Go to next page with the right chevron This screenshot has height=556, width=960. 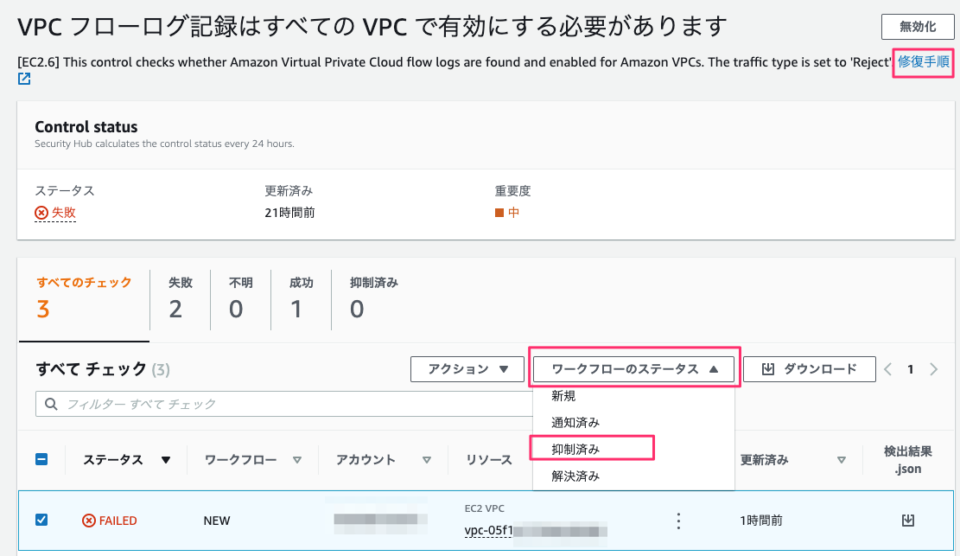[934, 369]
